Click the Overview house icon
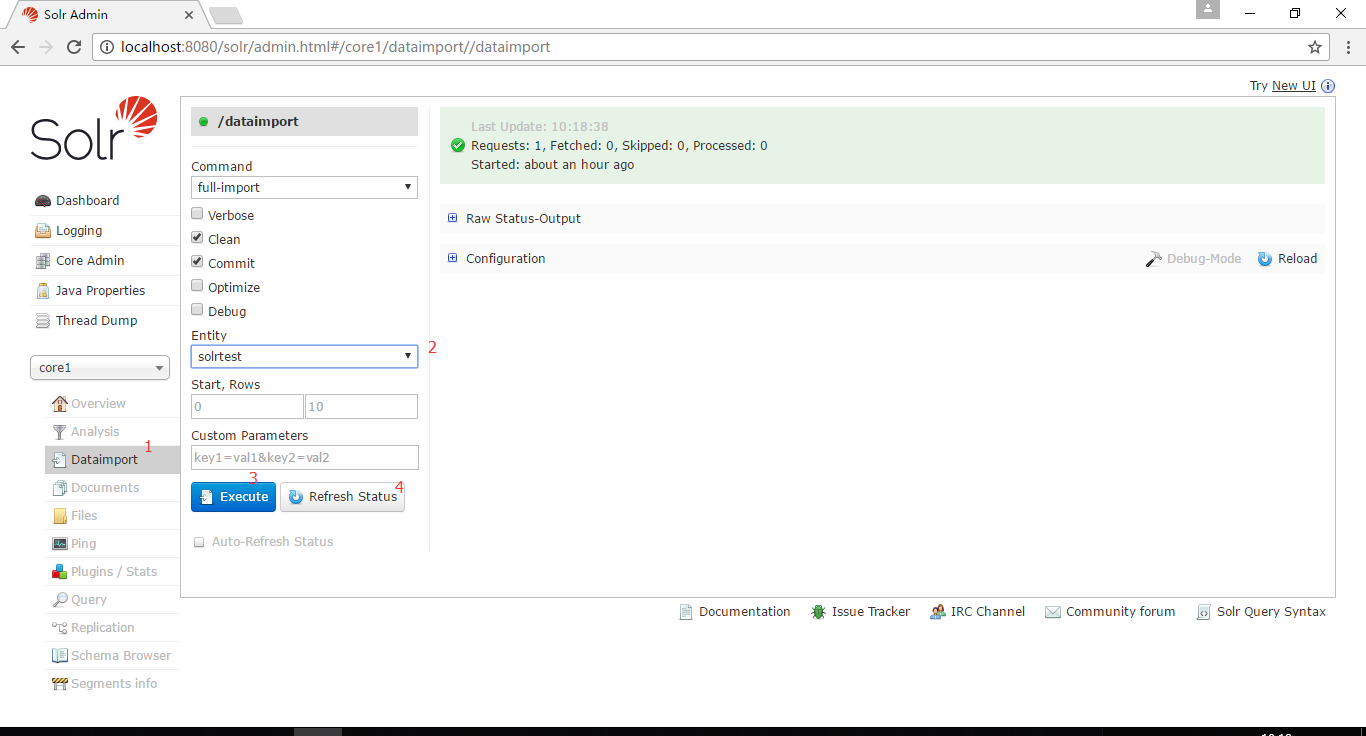The image size is (1366, 736). 60,404
